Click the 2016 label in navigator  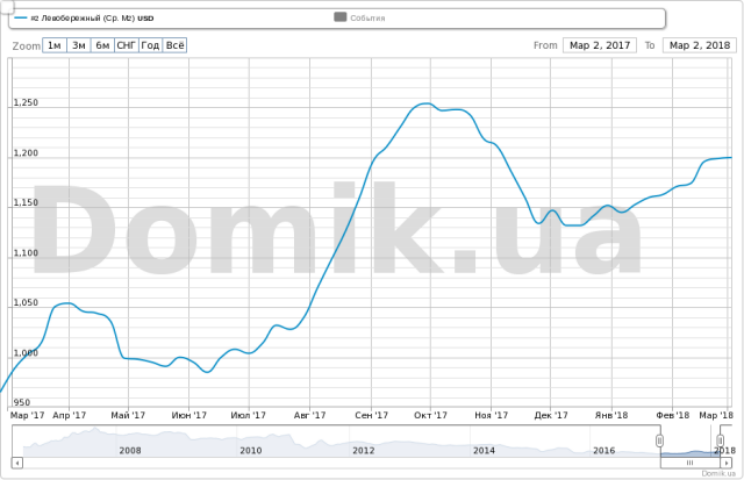[604, 451]
